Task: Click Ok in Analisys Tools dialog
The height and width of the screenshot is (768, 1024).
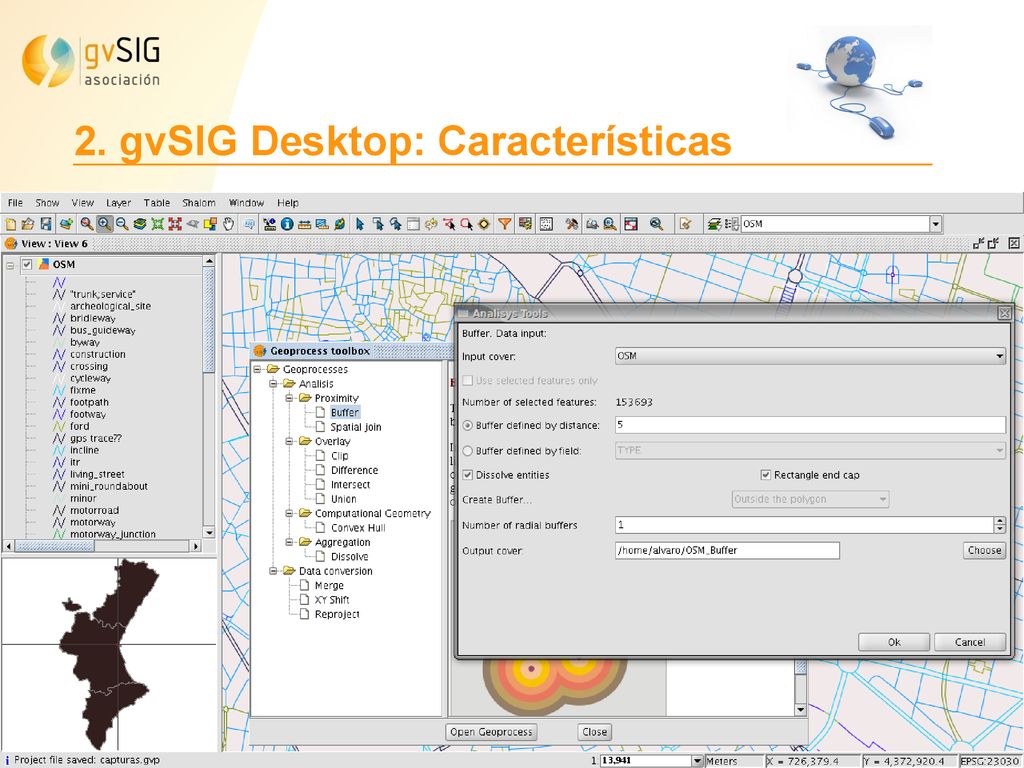Action: [894, 642]
